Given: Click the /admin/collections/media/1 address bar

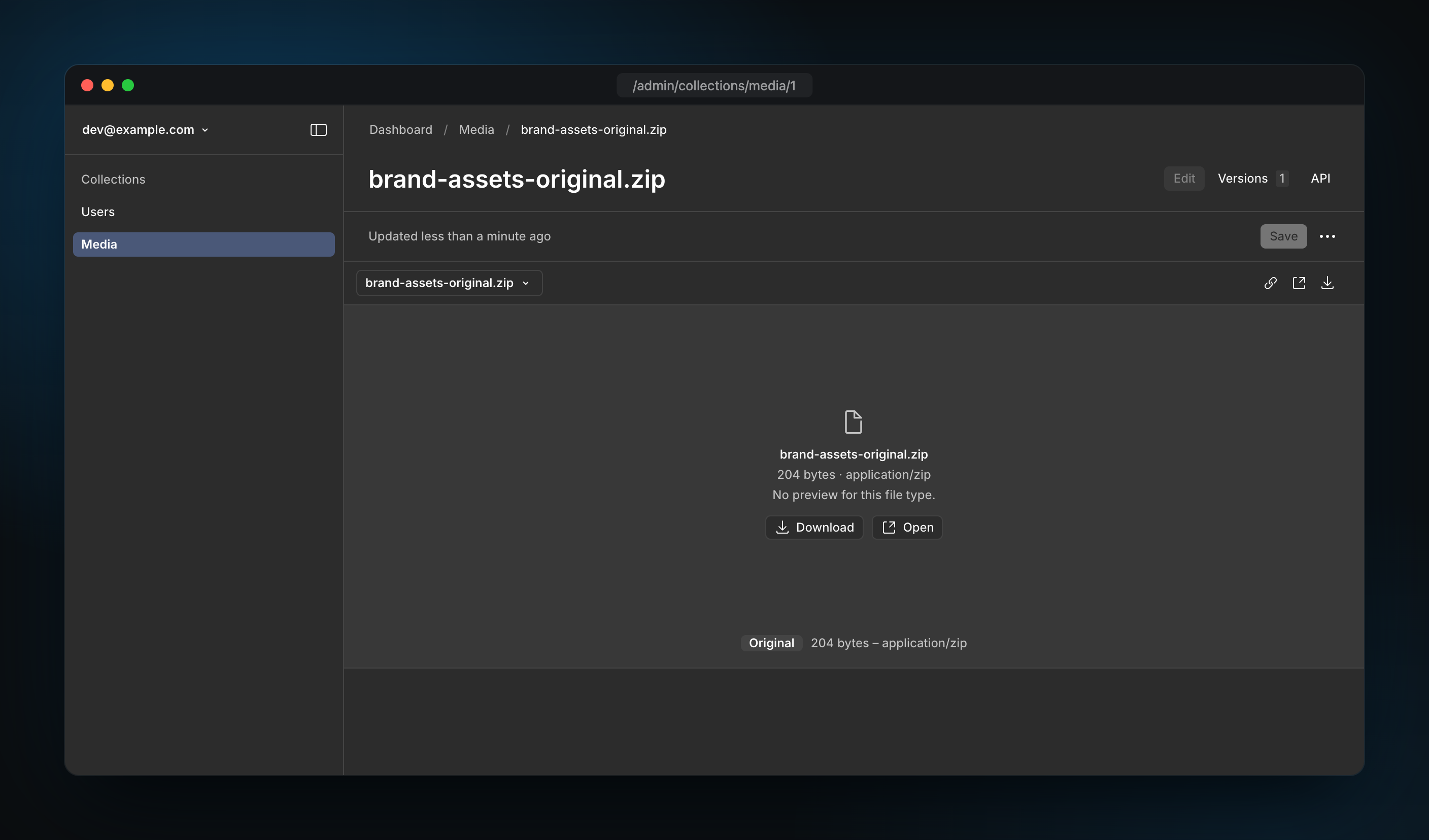Looking at the screenshot, I should point(714,86).
